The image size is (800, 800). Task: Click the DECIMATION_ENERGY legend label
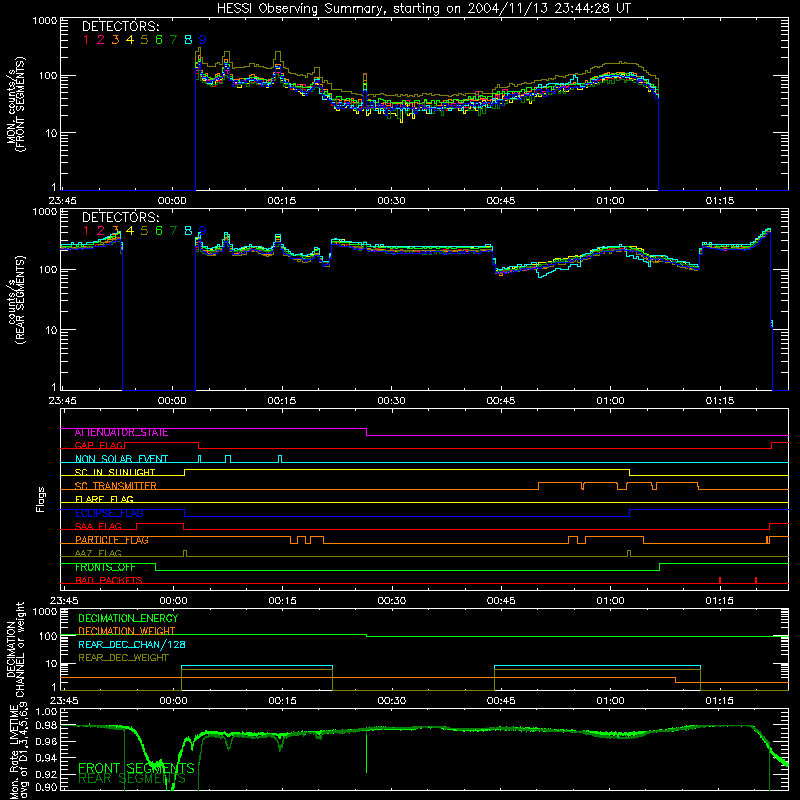coord(128,618)
